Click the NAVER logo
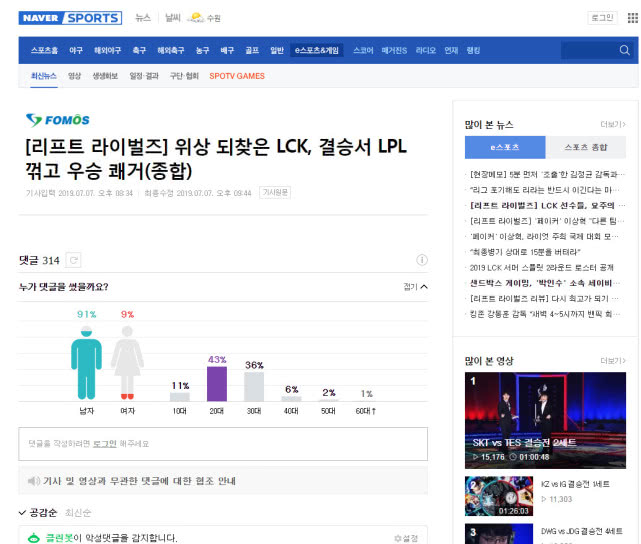The image size is (641, 544). point(40,18)
